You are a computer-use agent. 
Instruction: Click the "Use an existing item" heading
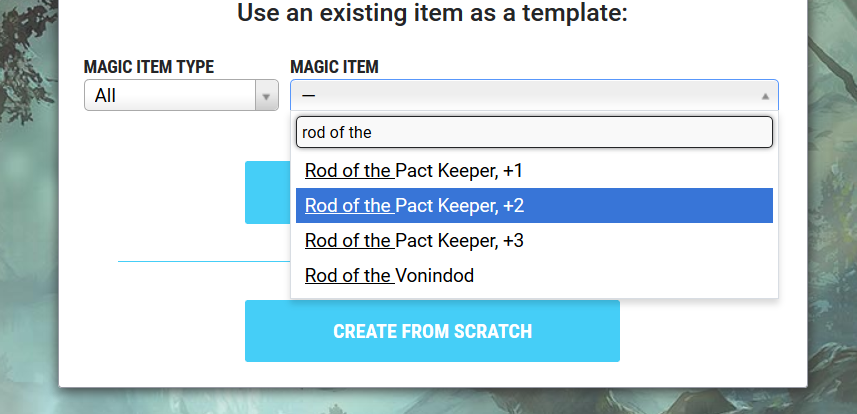pyautogui.click(x=432, y=13)
